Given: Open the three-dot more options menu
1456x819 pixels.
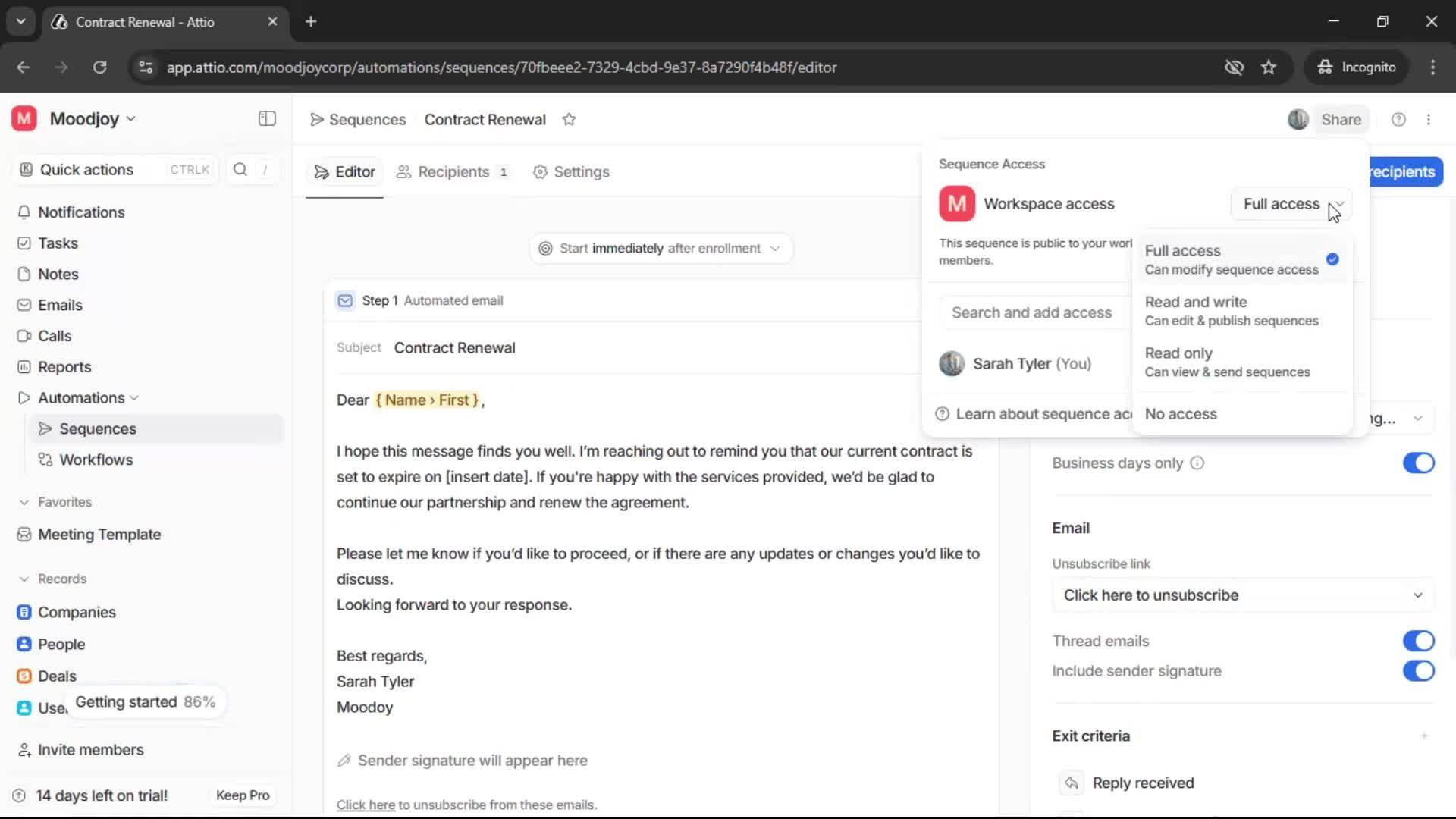Looking at the screenshot, I should (1429, 120).
